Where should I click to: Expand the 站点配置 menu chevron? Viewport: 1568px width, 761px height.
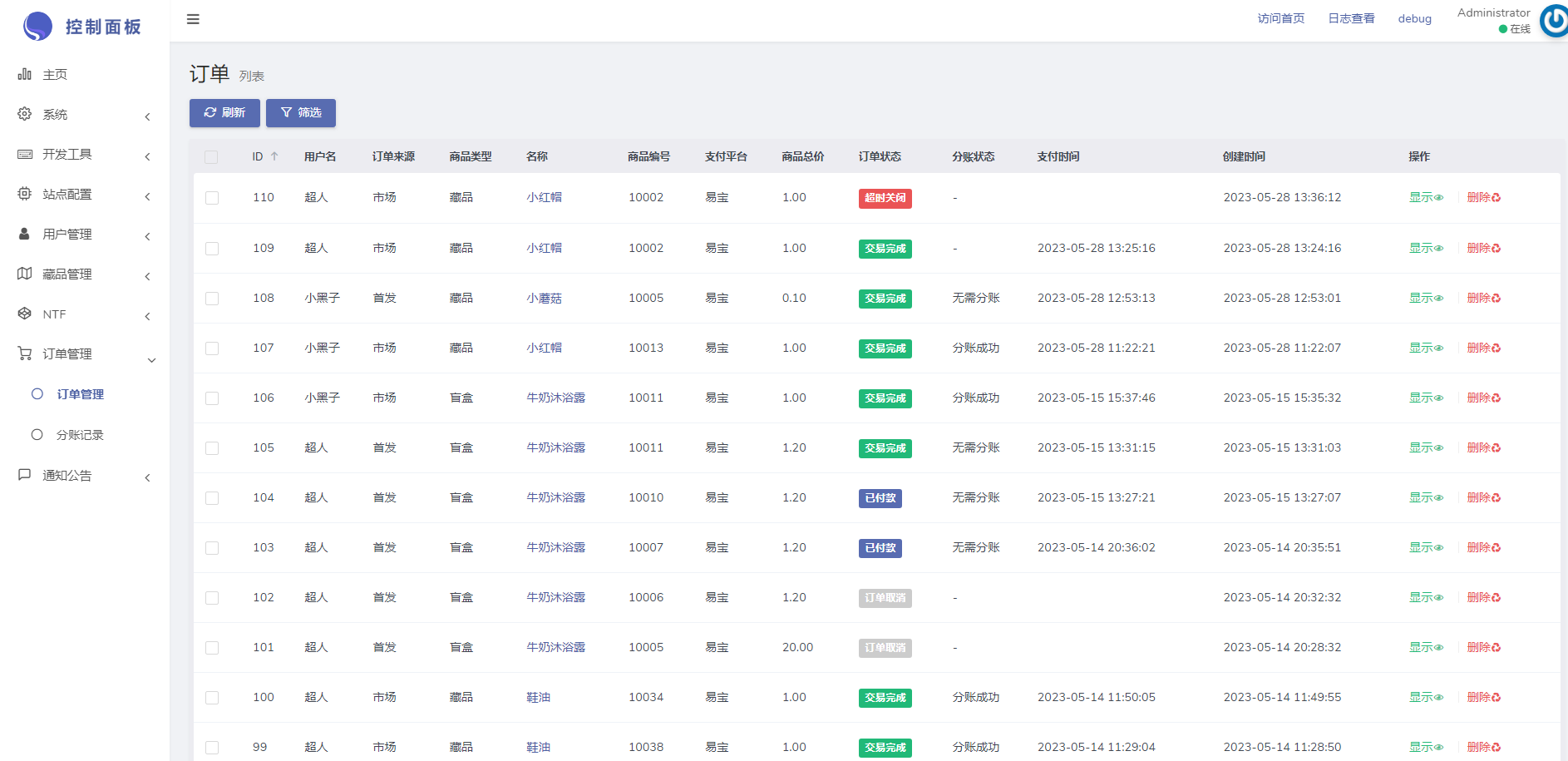[x=148, y=196]
